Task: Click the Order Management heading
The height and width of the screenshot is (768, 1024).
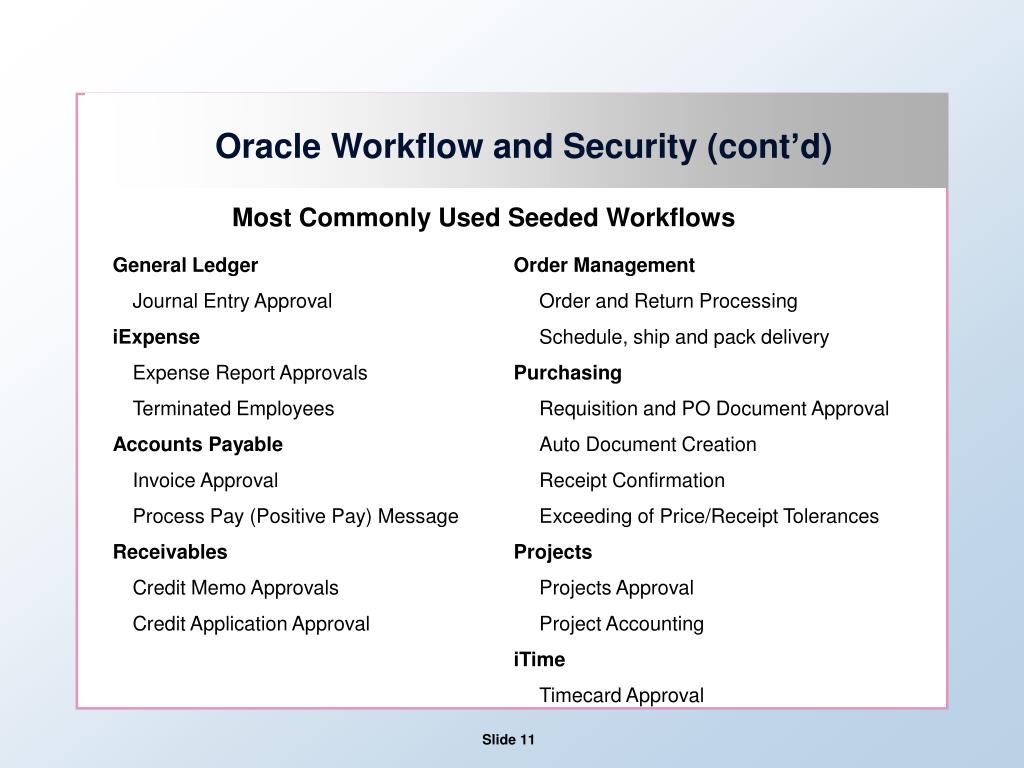Action: pos(604,265)
